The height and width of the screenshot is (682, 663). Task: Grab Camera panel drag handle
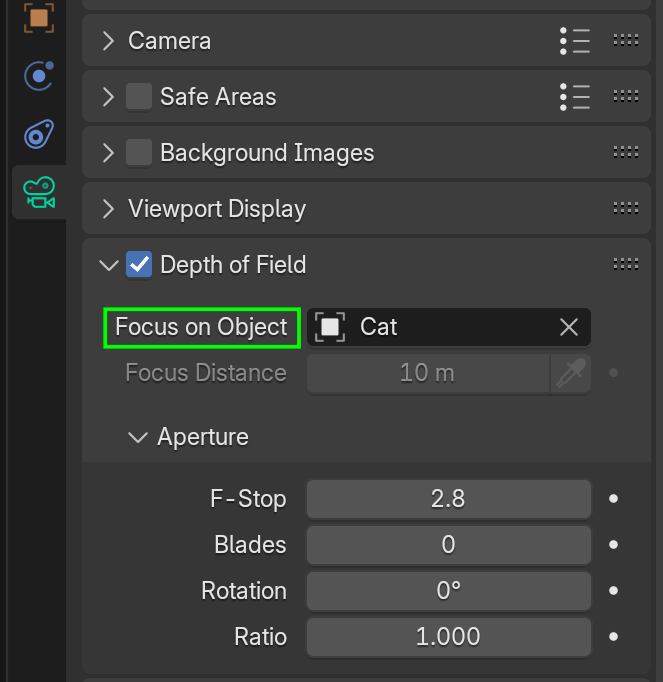626,40
